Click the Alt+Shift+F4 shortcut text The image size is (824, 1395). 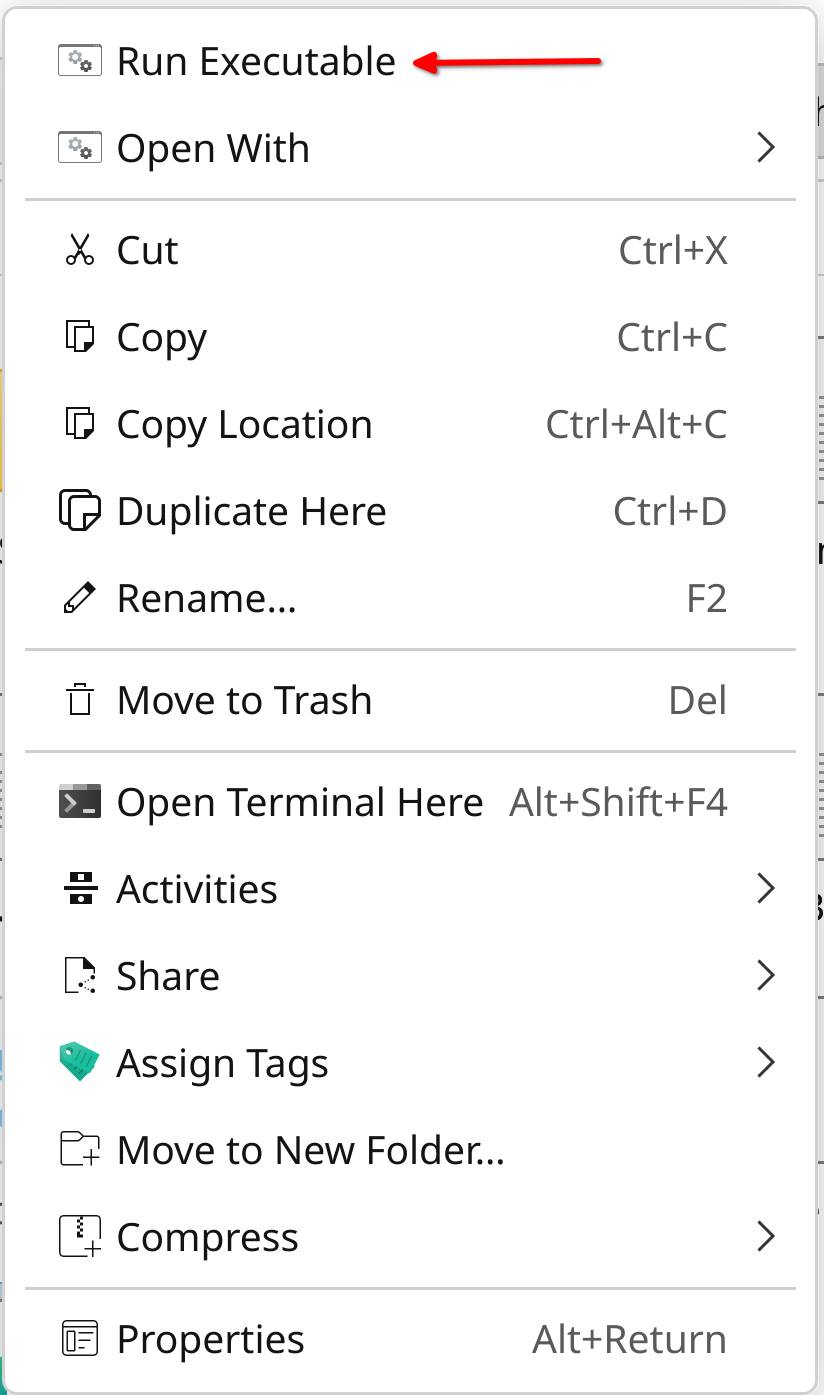point(619,802)
